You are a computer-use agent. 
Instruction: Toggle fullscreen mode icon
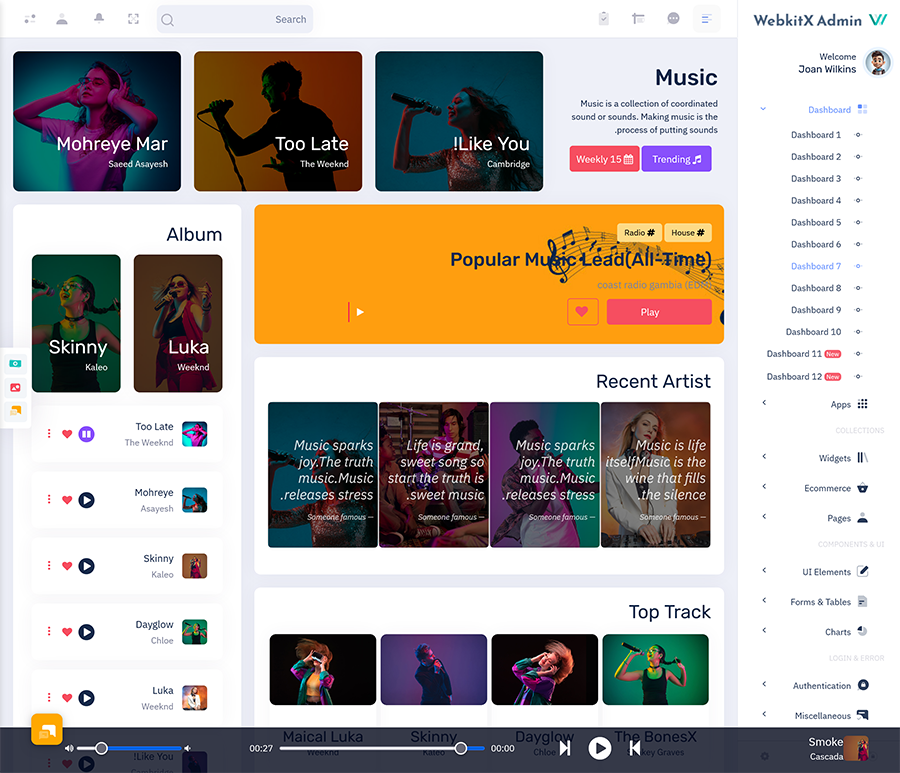133,19
